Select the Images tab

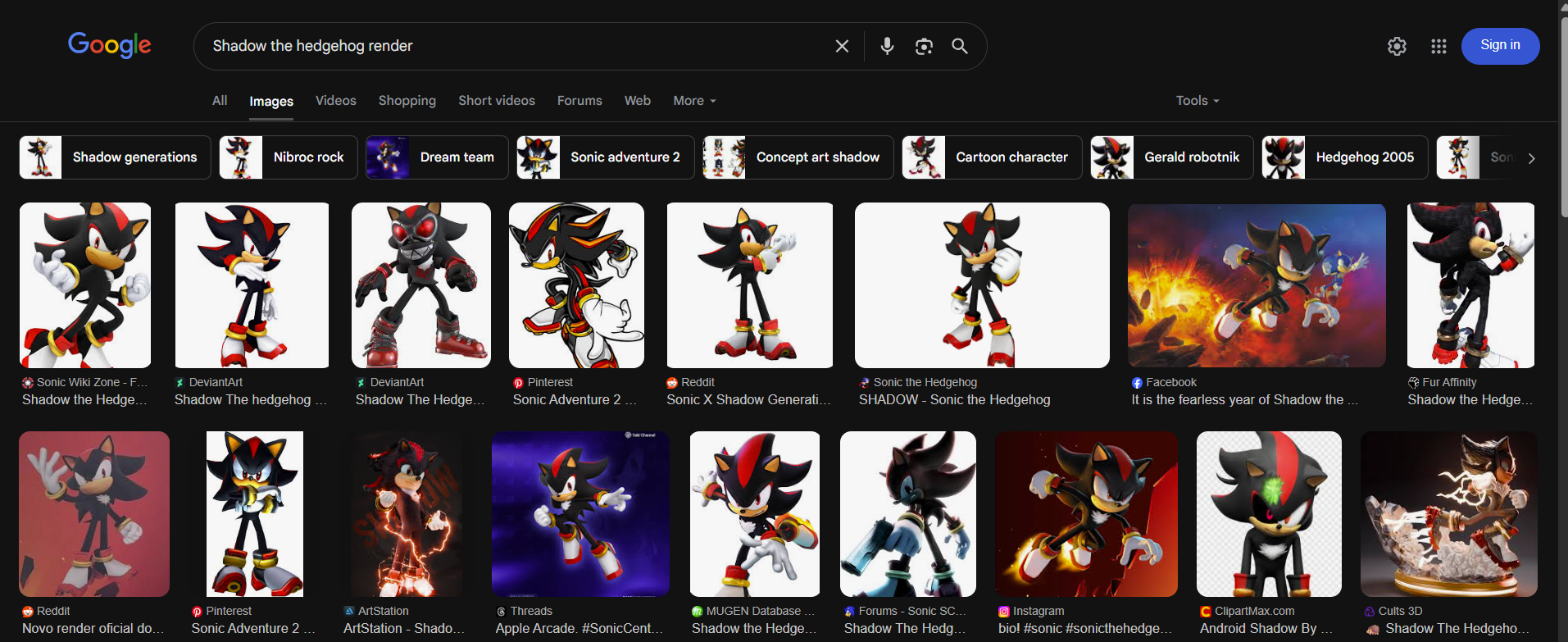pyautogui.click(x=271, y=101)
